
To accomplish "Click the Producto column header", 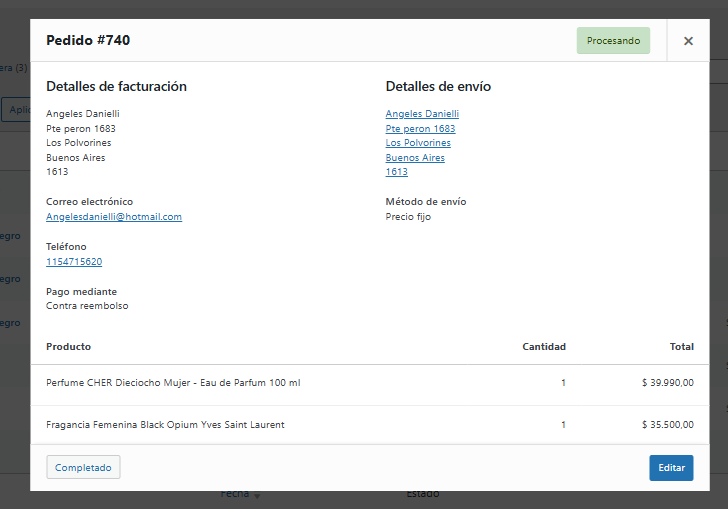I will (68, 347).
